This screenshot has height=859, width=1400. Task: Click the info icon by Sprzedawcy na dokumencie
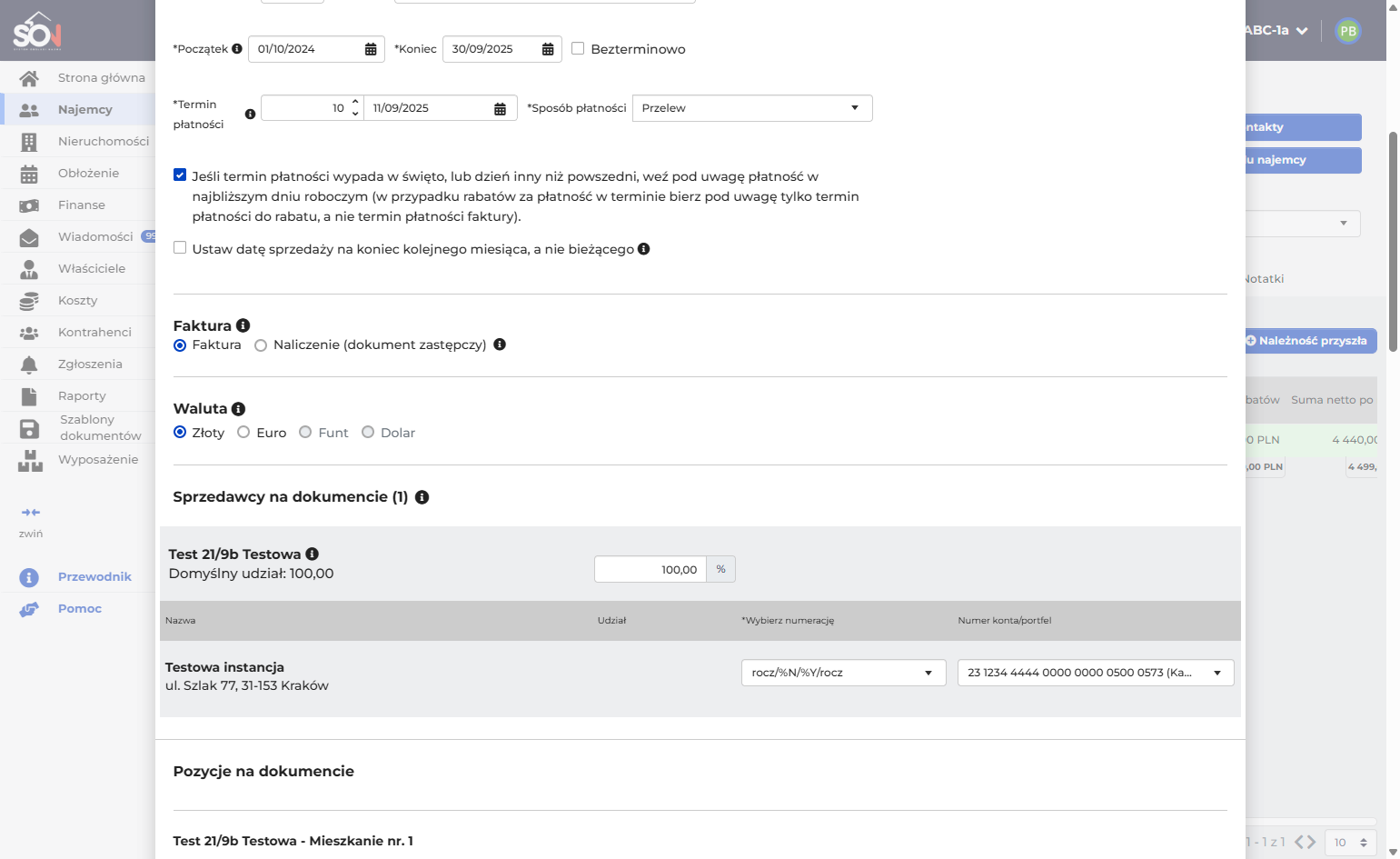click(422, 497)
